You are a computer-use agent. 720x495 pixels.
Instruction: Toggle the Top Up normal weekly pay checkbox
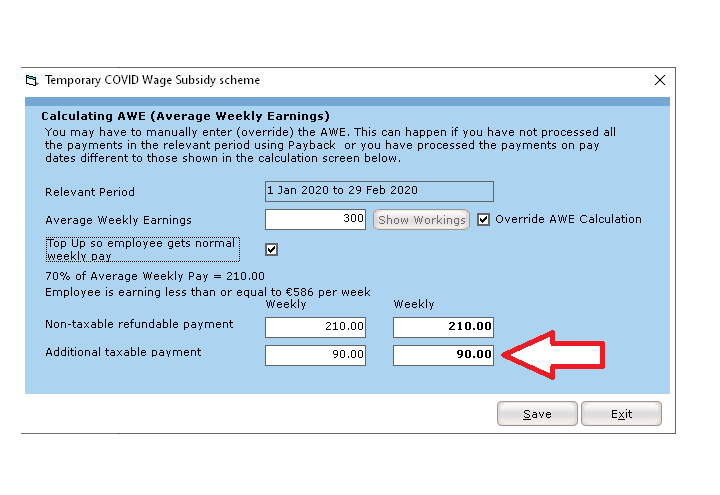pos(272,249)
